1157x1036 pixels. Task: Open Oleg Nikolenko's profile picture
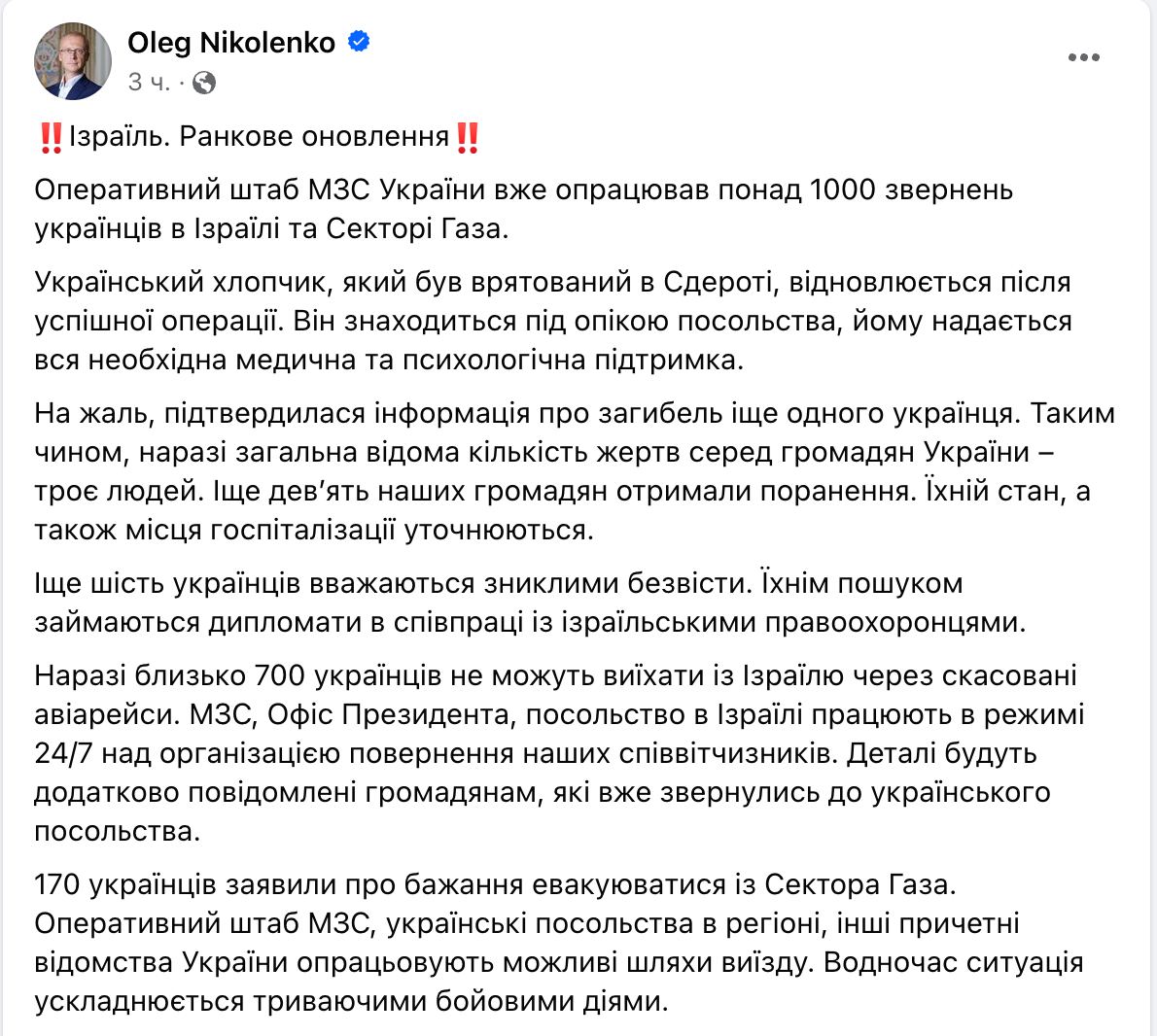click(73, 60)
